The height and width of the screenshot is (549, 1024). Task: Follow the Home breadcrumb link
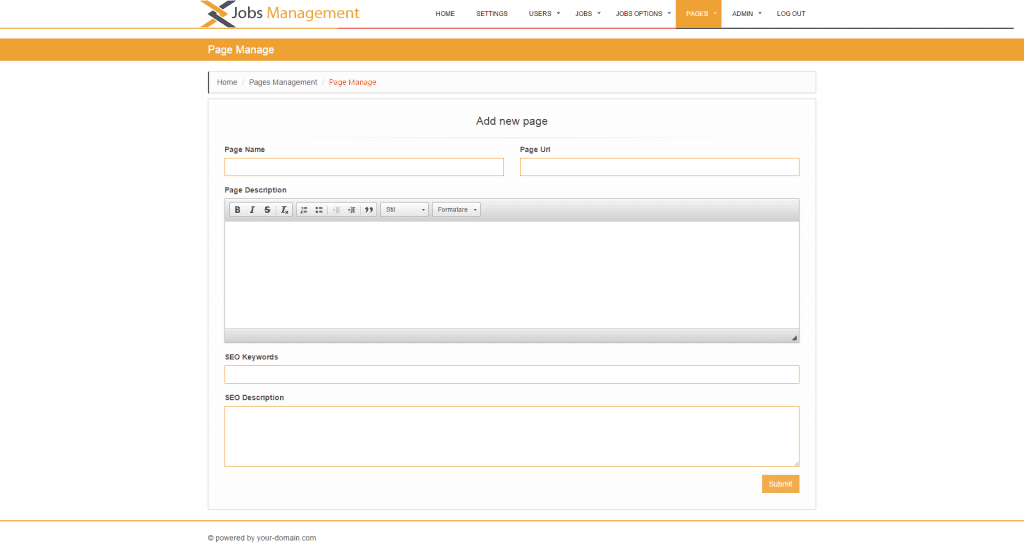227,82
